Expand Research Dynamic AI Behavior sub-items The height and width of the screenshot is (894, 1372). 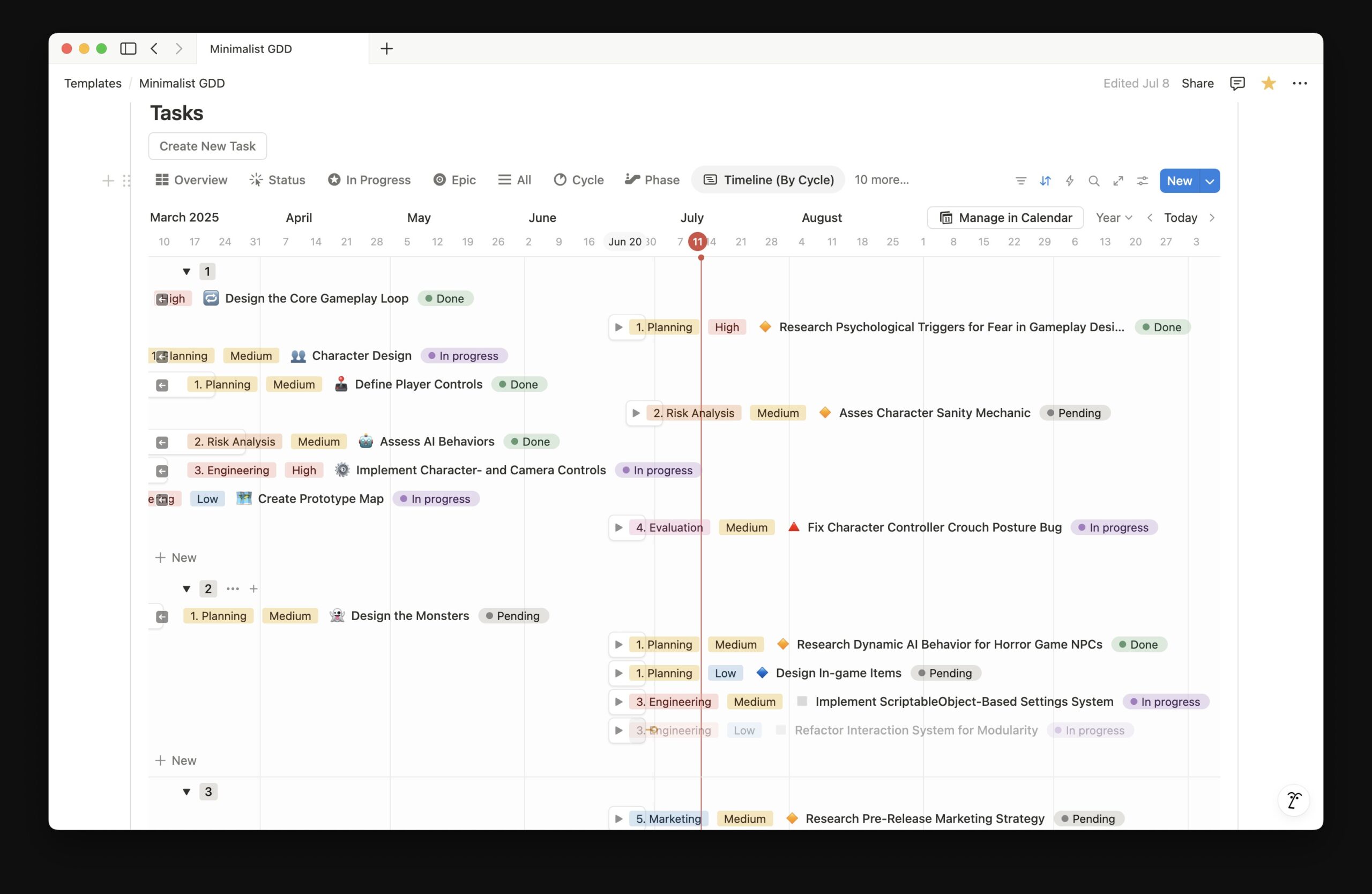[x=618, y=644]
